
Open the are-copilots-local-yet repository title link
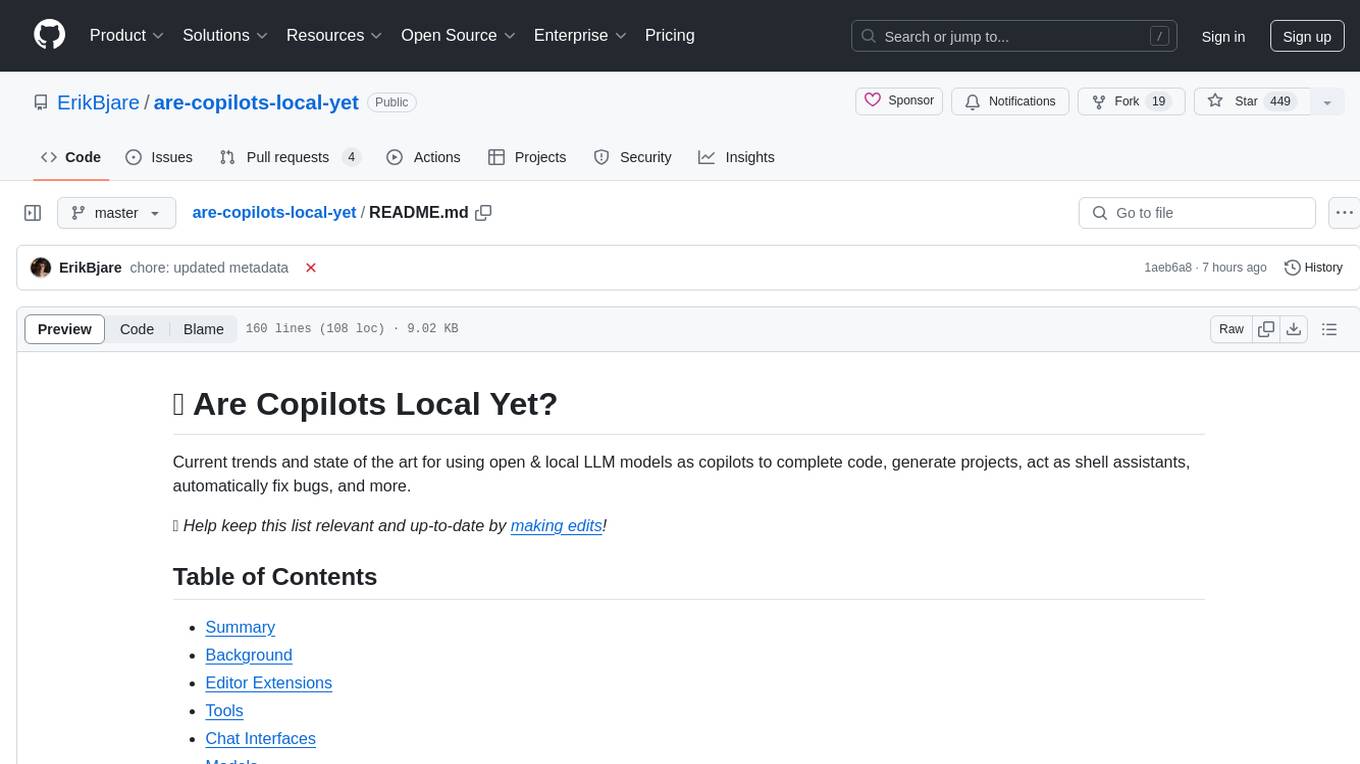[x=256, y=102]
